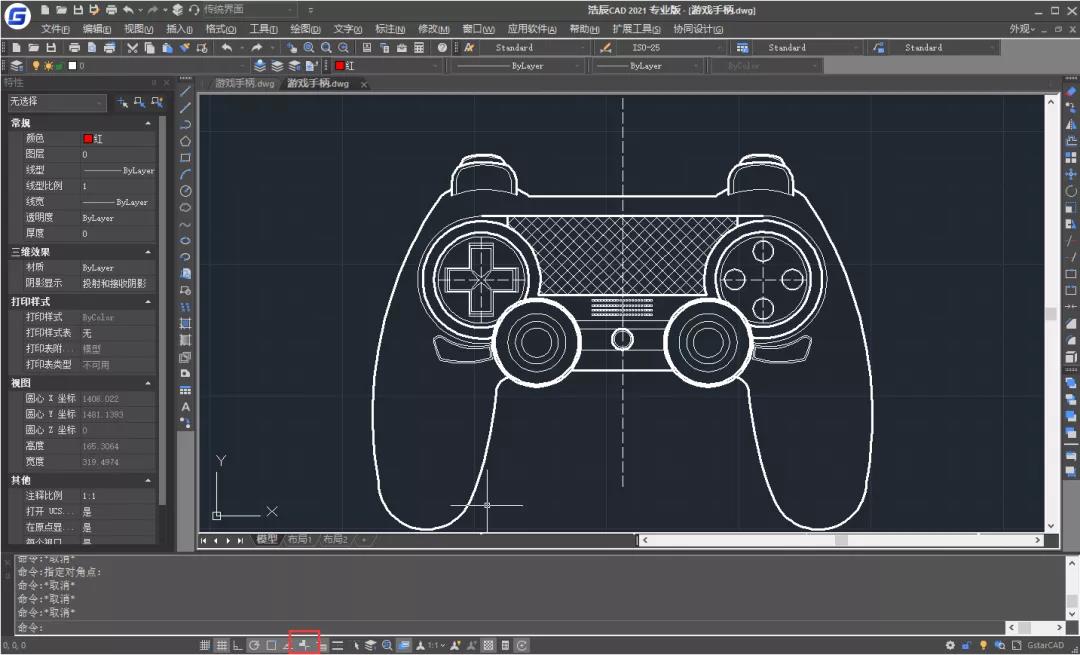
Task: Open the Layer Properties Manager icon
Action: pyautogui.click(x=17, y=65)
